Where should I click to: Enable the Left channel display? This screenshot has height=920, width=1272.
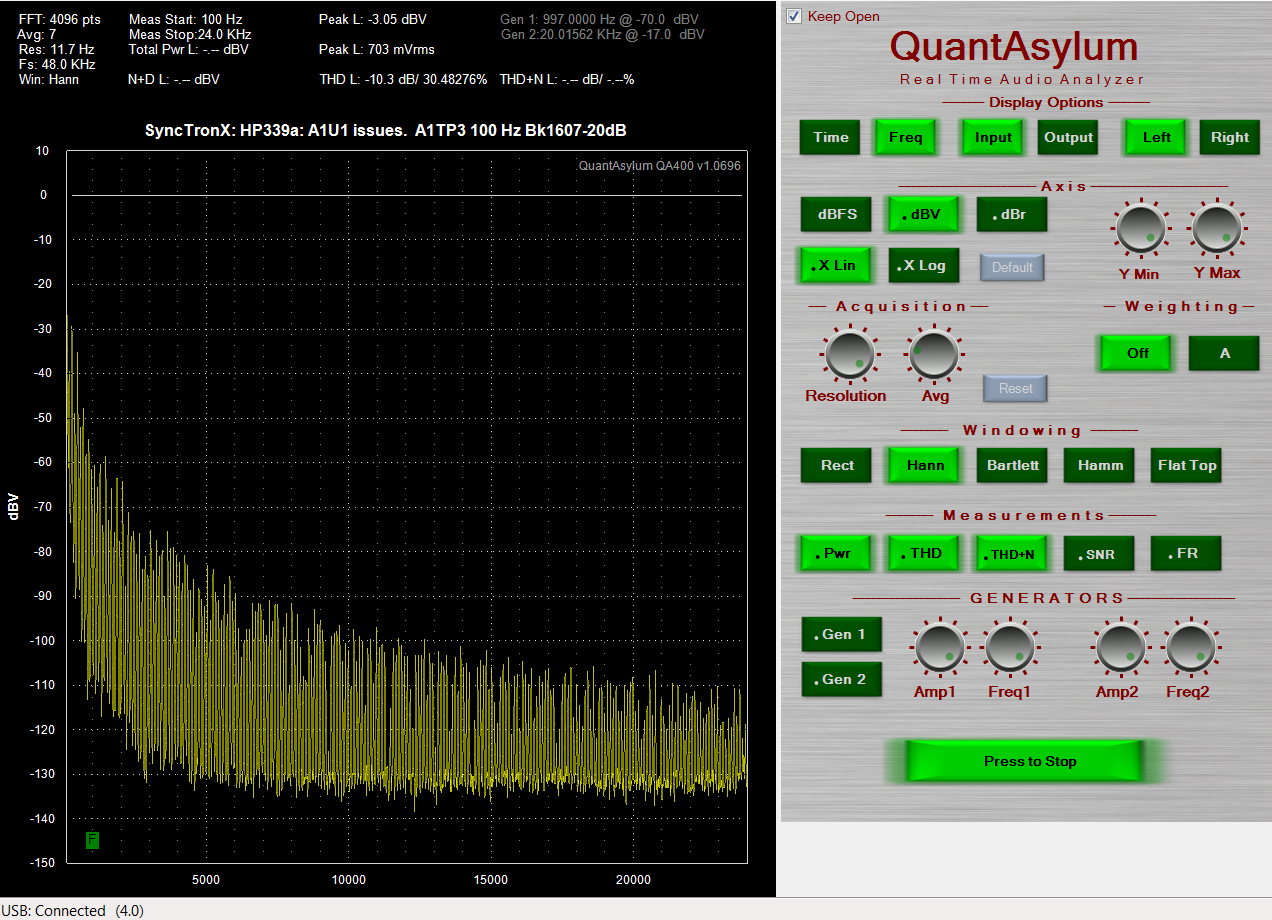[x=1156, y=138]
